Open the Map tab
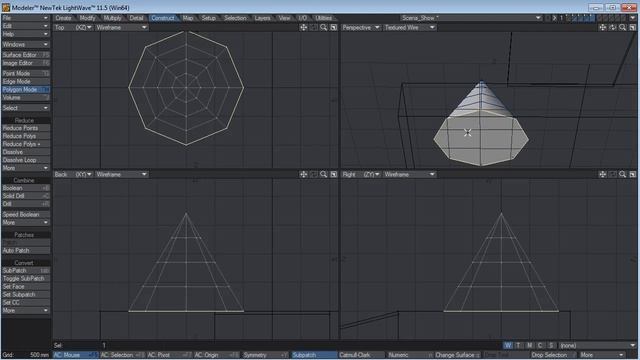The height and width of the screenshot is (360, 640). pyautogui.click(x=188, y=18)
